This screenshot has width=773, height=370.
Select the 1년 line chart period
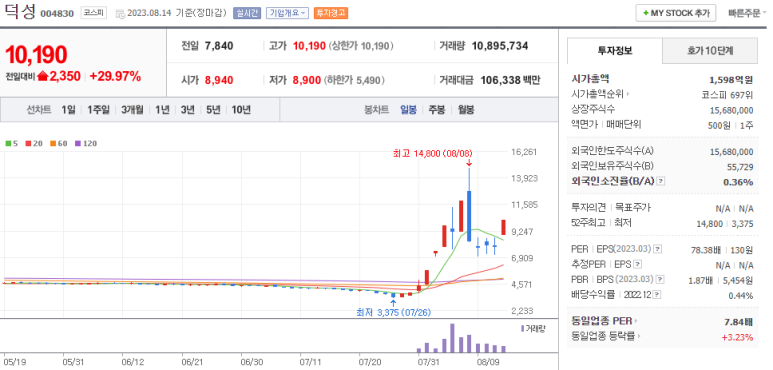tap(162, 109)
